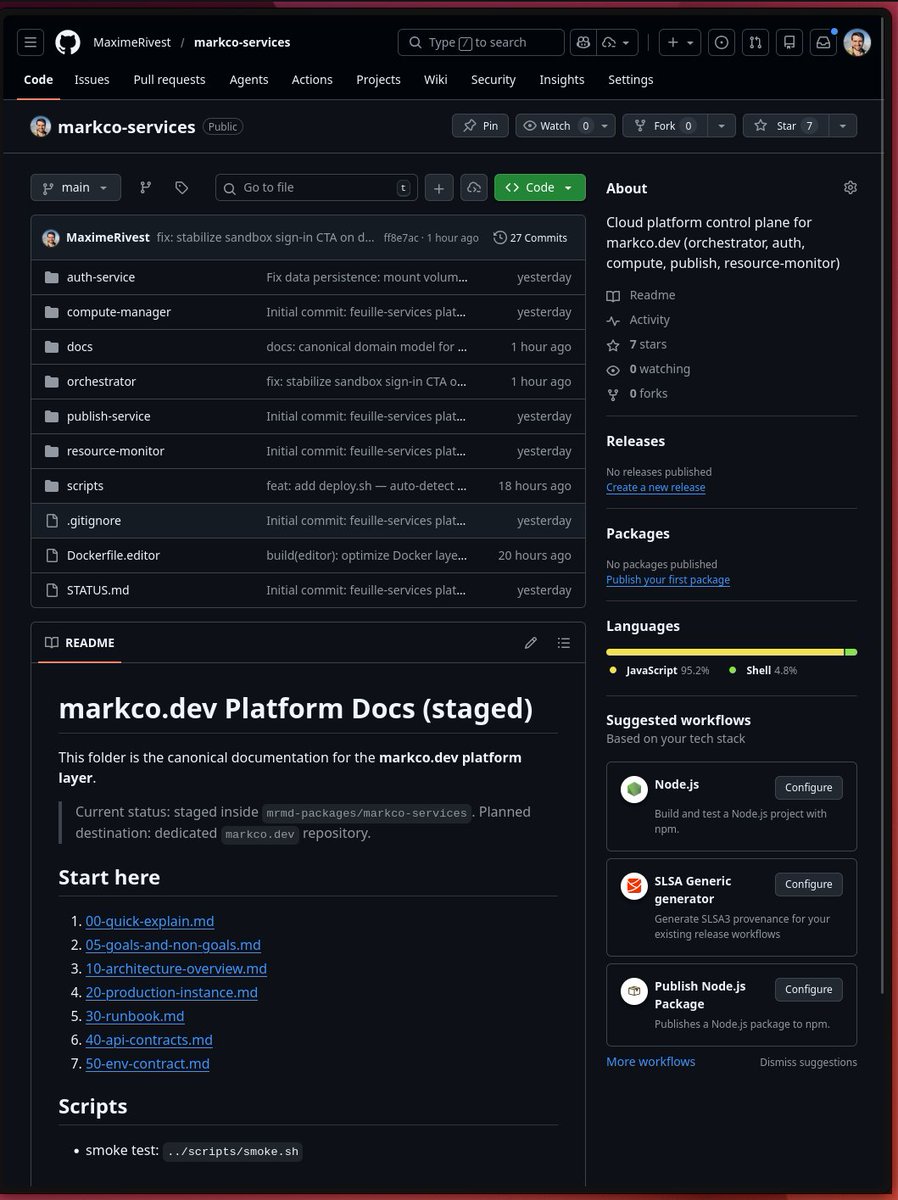Image resolution: width=898 pixels, height=1200 pixels.
Task: Open the Add file plus button
Action: point(439,187)
